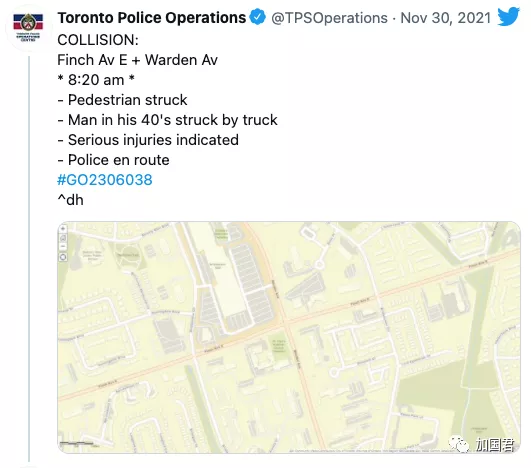Click the map locate-me circle button
The width and height of the screenshot is (531, 468).
63,257
